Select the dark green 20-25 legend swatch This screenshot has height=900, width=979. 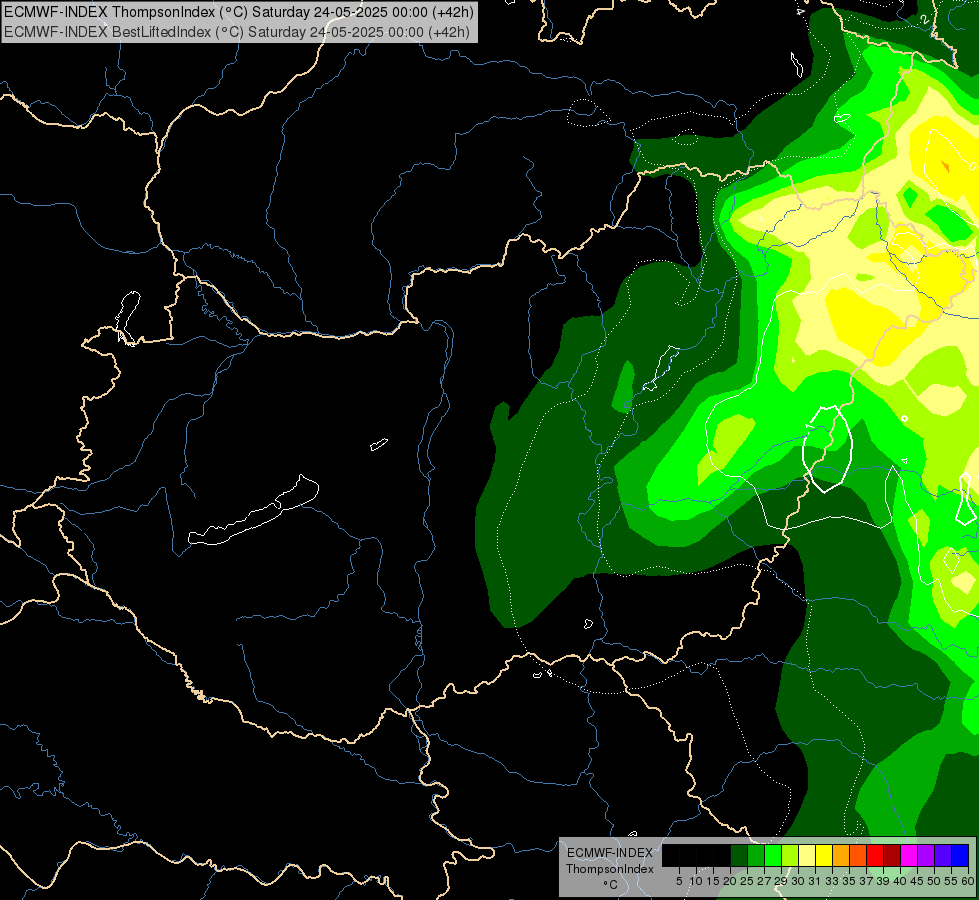point(739,855)
